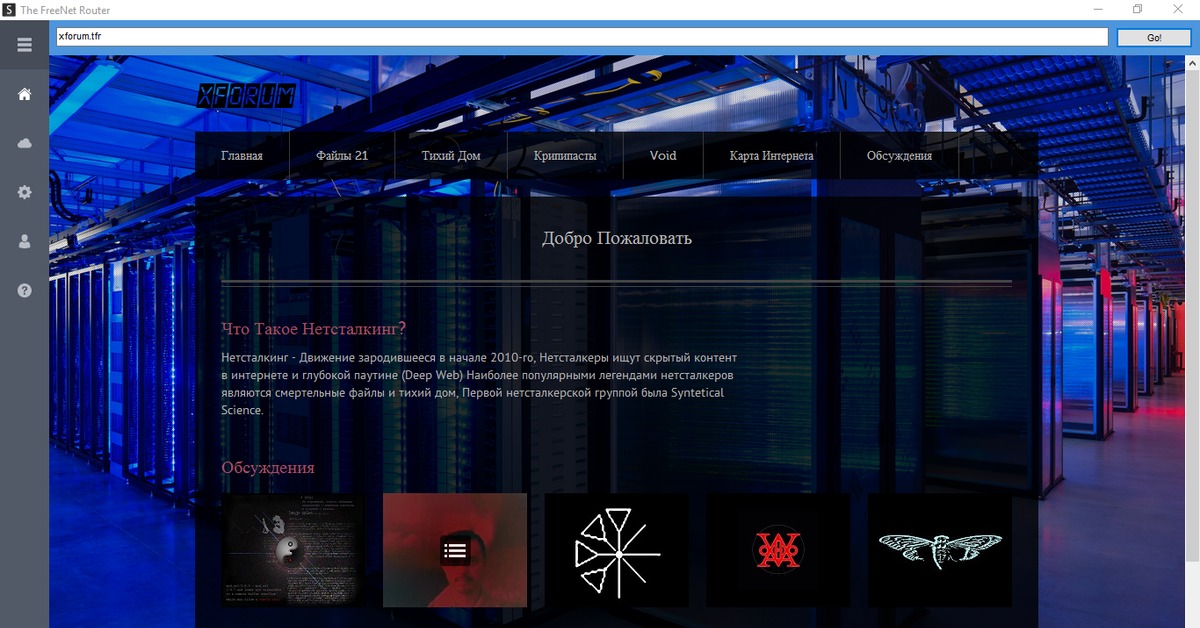1200x628 pixels.
Task: Click the XFORUM logo
Action: tap(246, 96)
